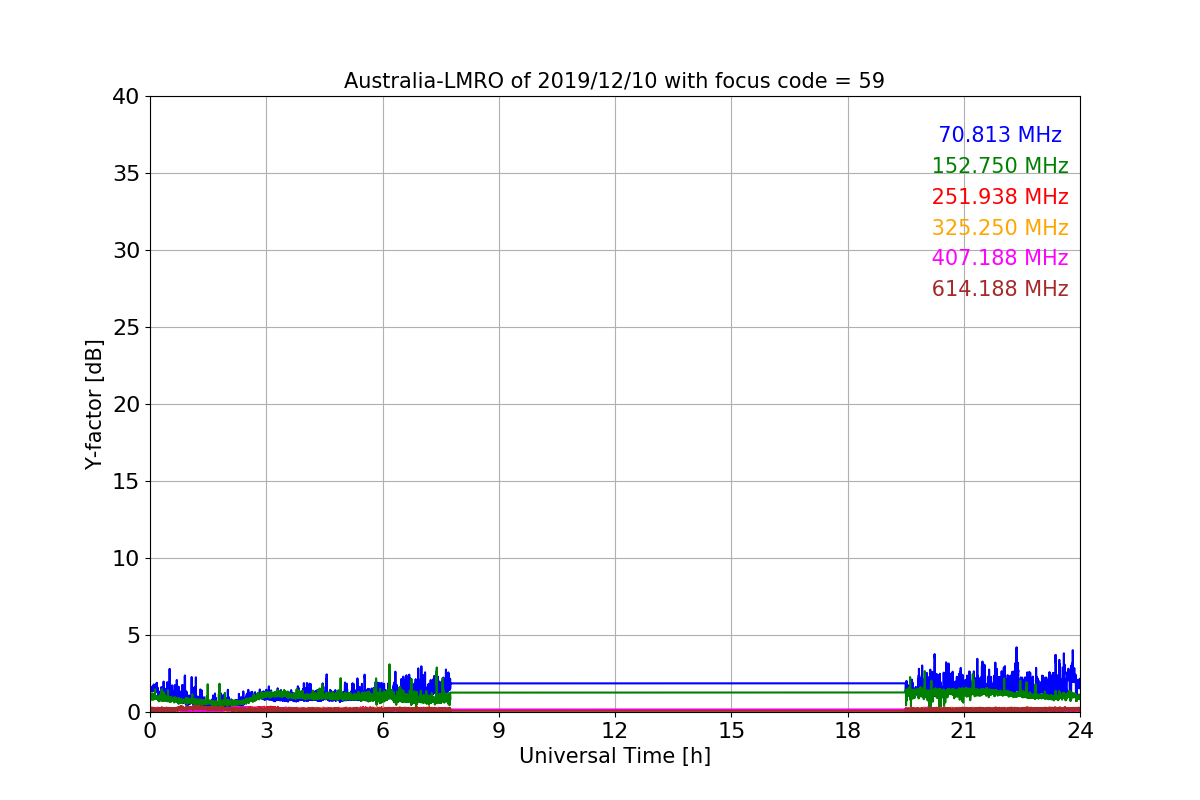Select the 325.250 MHz legend label

1000,228
